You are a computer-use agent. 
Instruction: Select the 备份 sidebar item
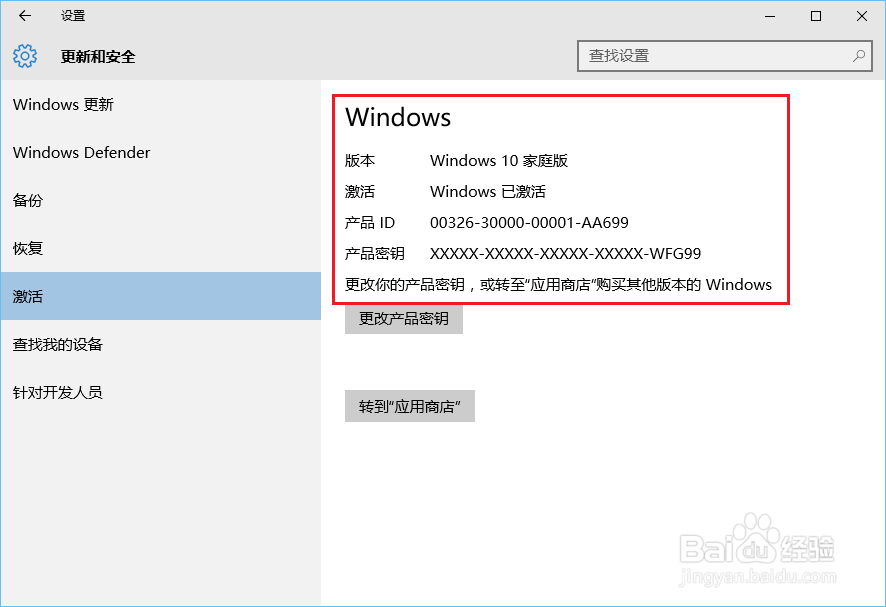coord(160,201)
